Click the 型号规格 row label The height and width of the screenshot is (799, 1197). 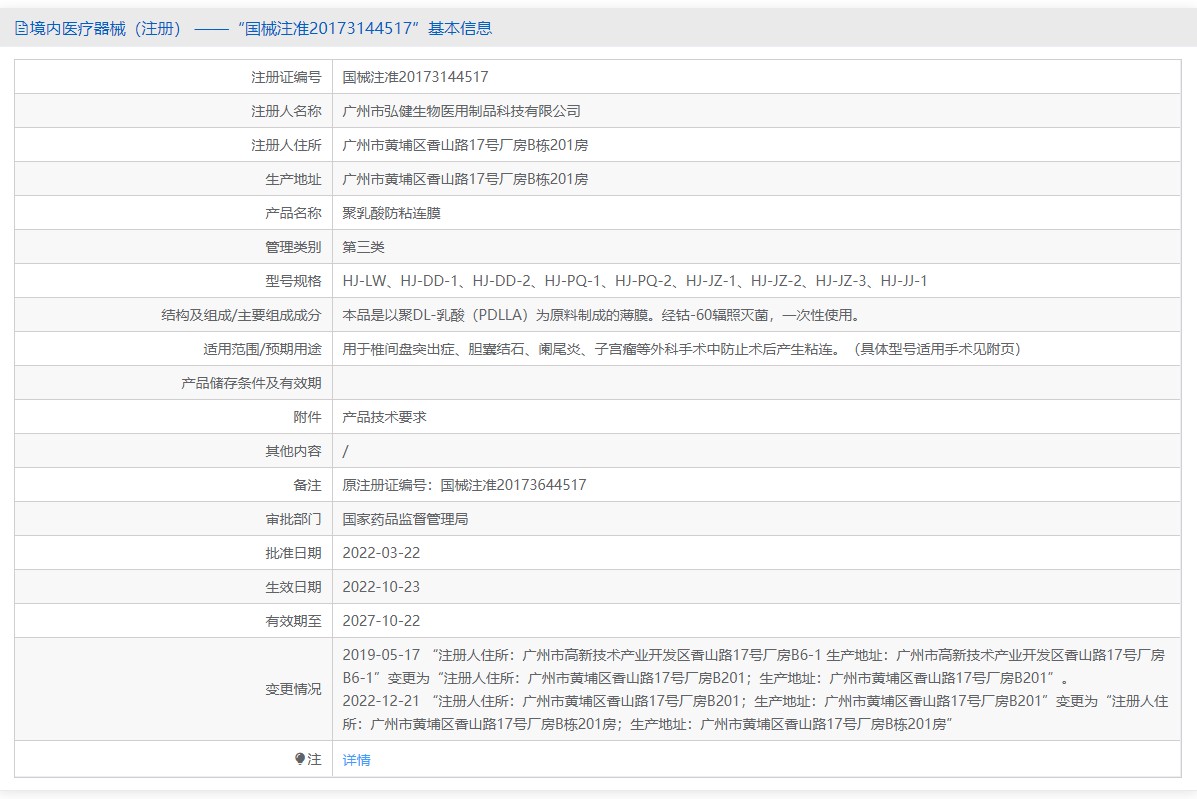pyautogui.click(x=293, y=281)
